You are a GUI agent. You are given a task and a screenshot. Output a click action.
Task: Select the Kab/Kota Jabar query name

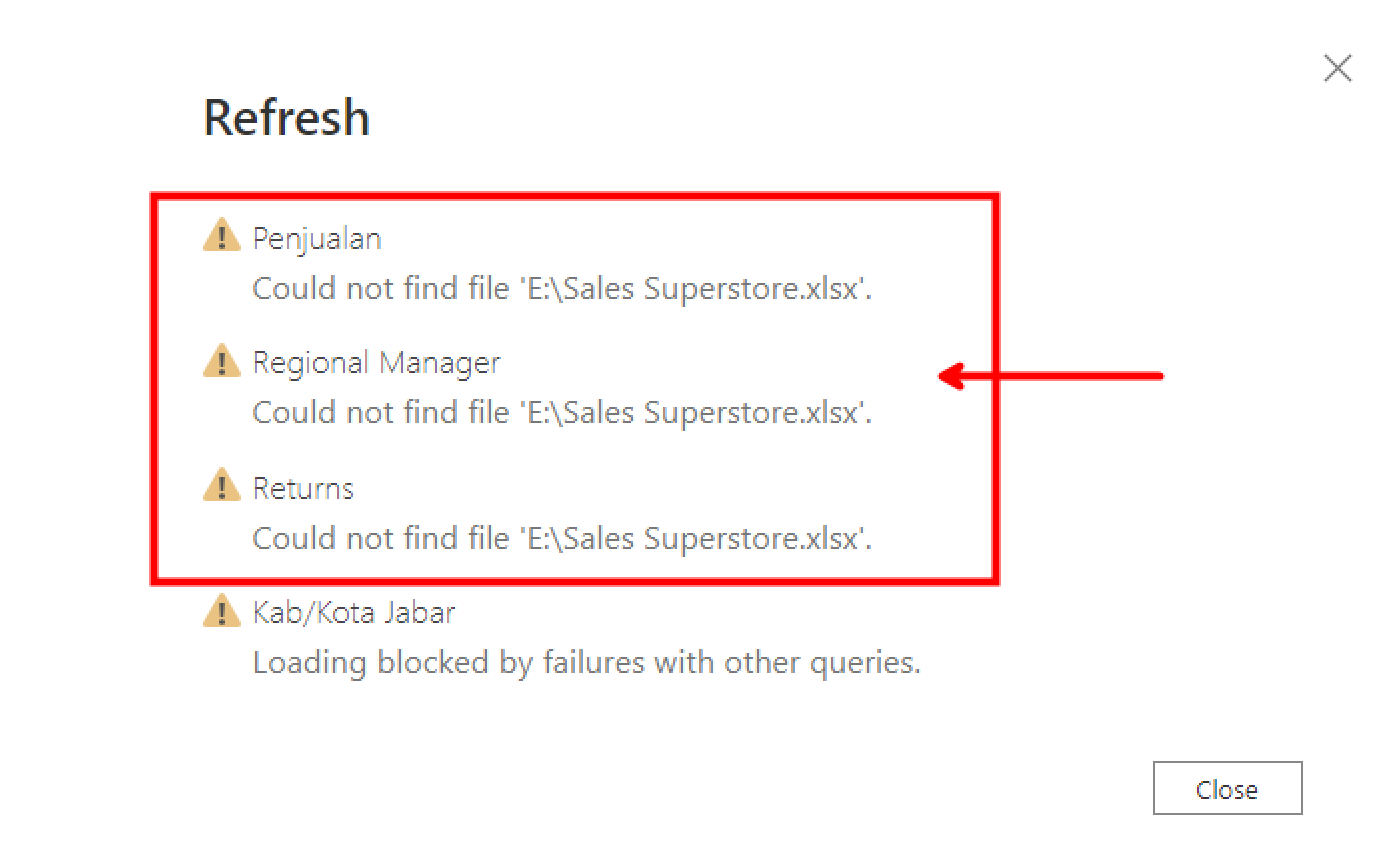[x=354, y=612]
